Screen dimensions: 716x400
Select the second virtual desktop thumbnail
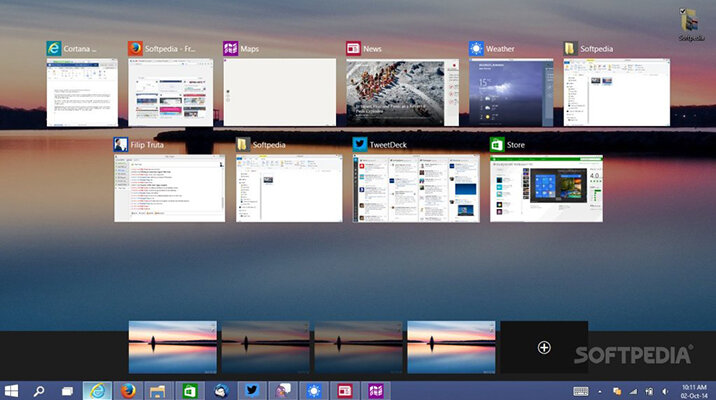point(265,347)
